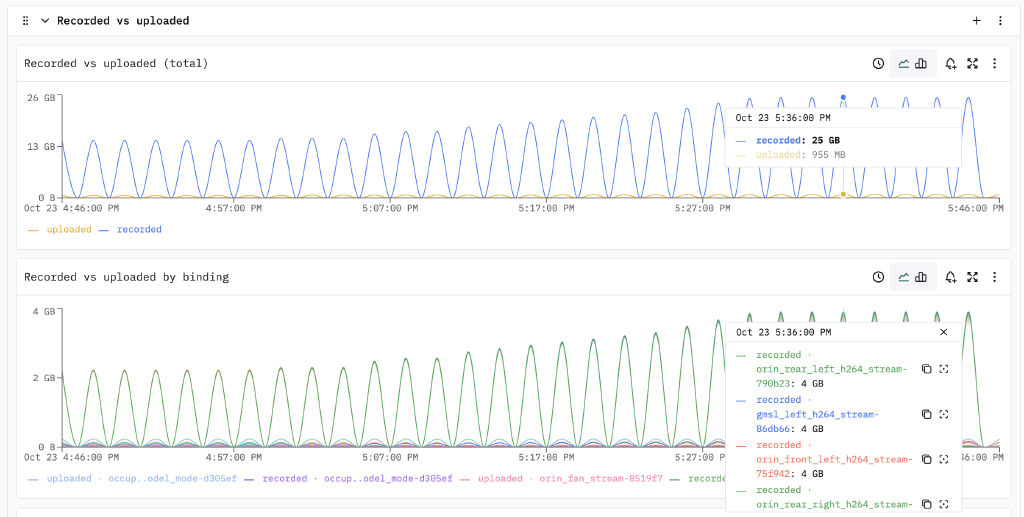Select the 13 GB y-axis label
This screenshot has height=517, width=1024.
pyautogui.click(x=41, y=147)
